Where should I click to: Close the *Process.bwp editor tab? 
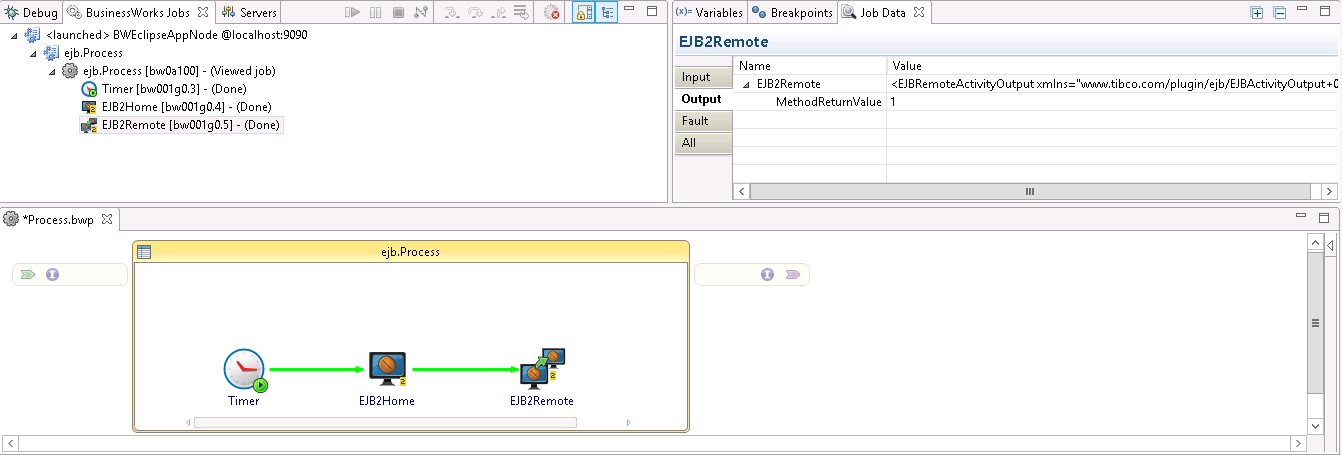(x=108, y=220)
